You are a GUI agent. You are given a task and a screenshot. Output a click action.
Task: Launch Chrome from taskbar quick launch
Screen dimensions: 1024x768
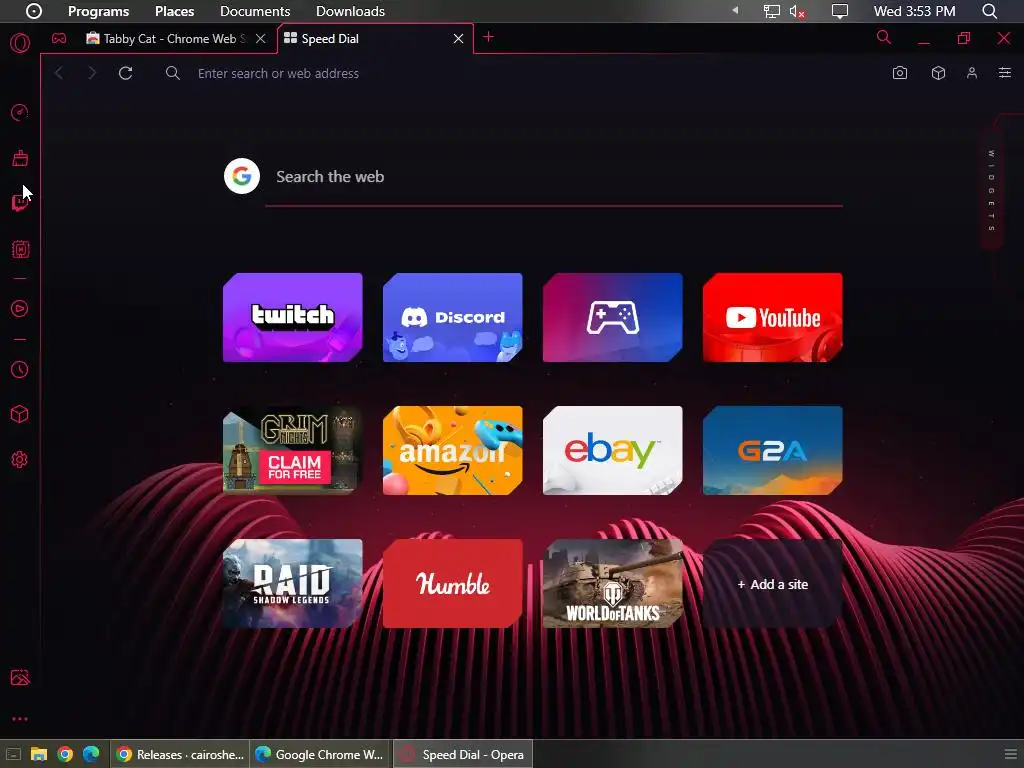click(65, 754)
